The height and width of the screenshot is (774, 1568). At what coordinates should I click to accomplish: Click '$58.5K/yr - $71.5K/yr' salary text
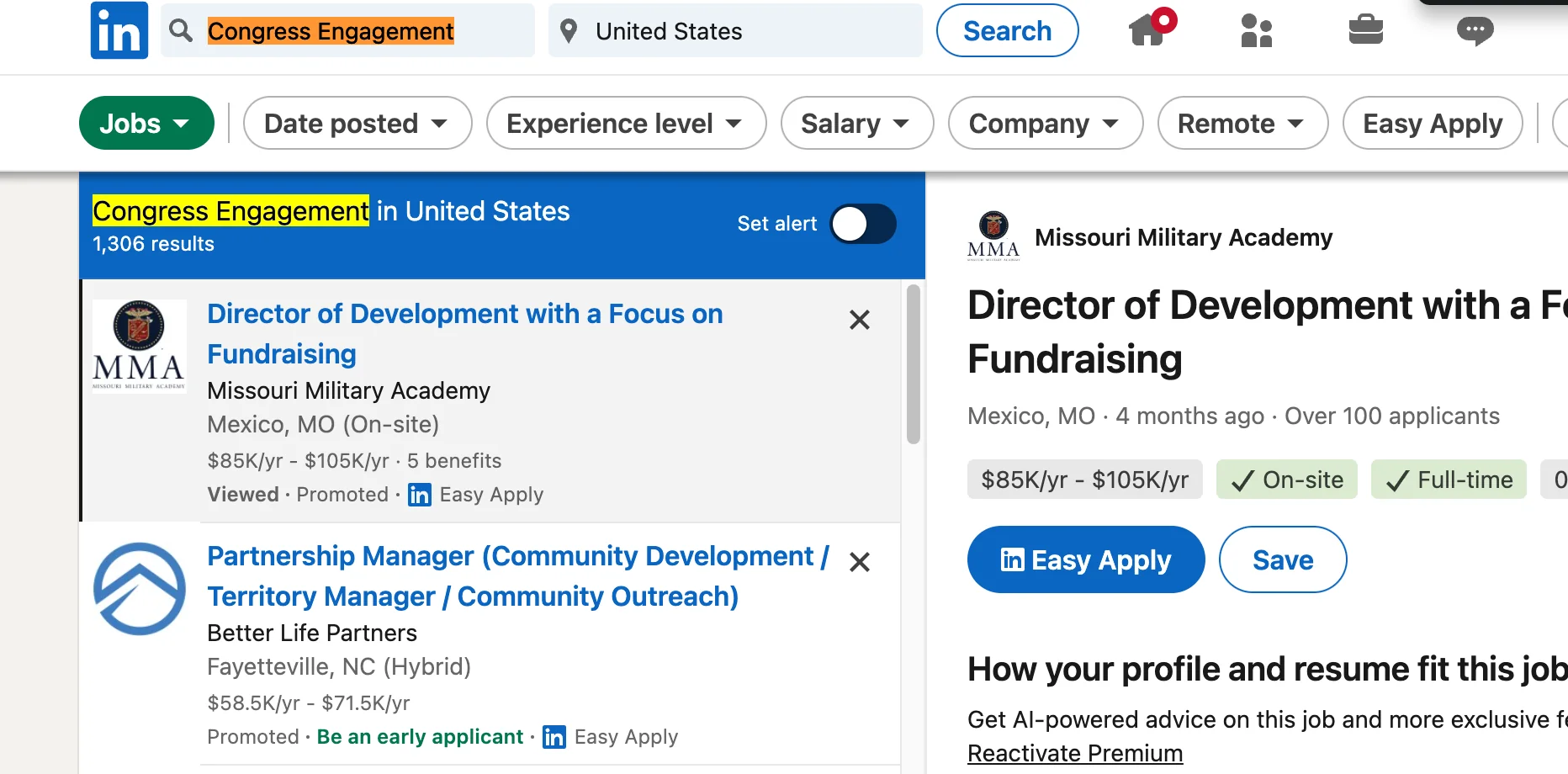click(309, 703)
